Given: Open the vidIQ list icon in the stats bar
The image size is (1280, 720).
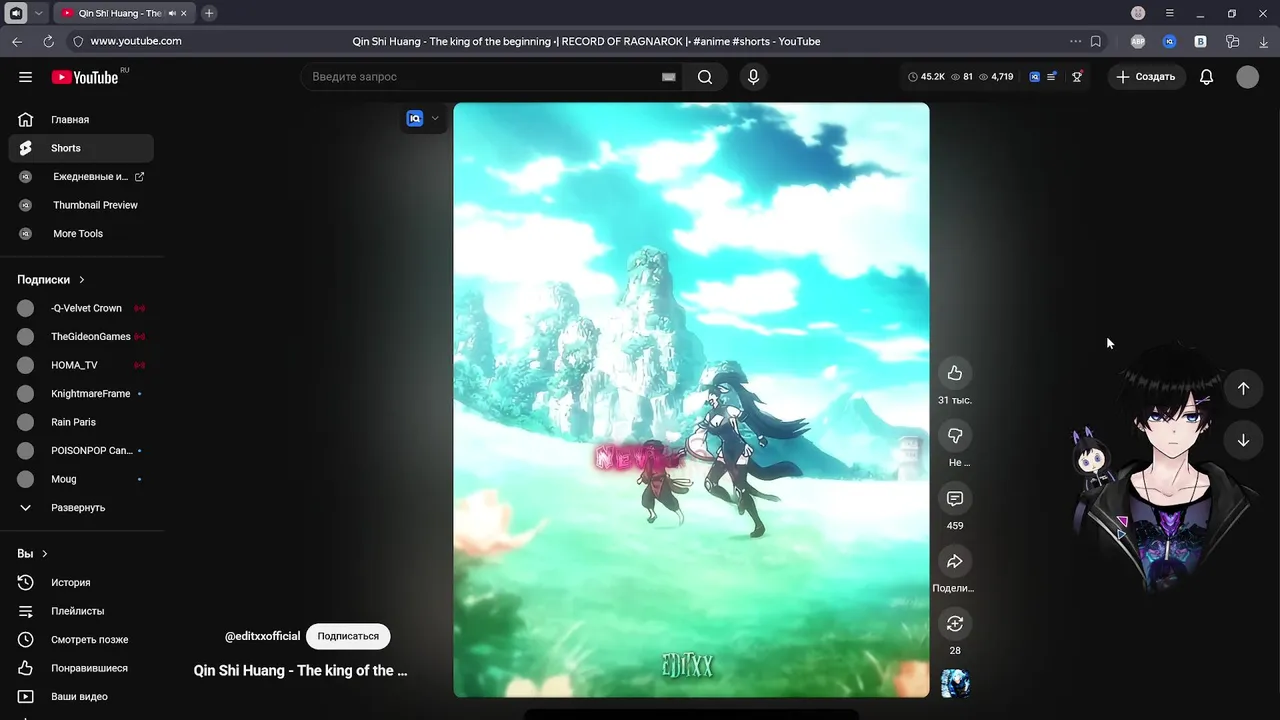Looking at the screenshot, I should pyautogui.click(x=1052, y=77).
